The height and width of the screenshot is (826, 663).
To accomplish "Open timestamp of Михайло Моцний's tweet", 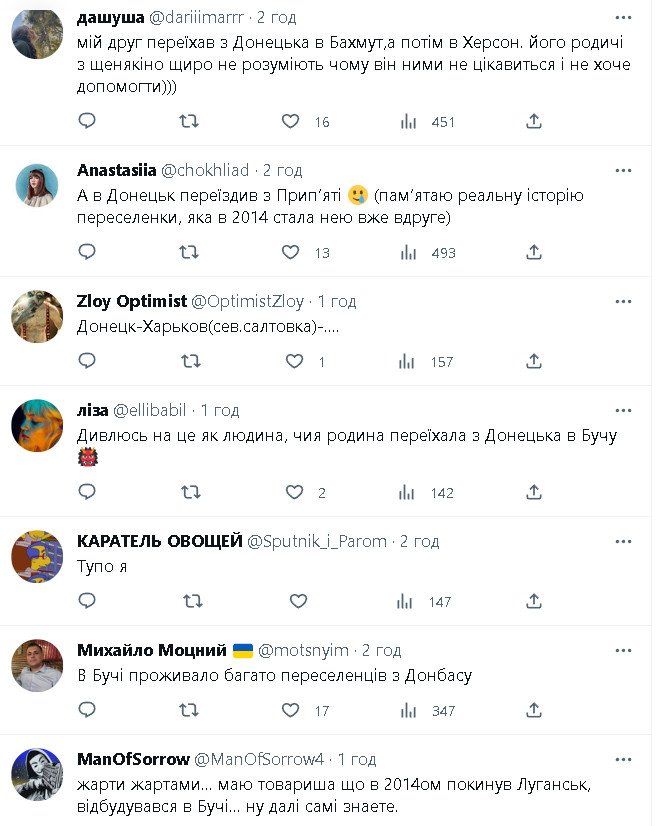I will (380, 650).
